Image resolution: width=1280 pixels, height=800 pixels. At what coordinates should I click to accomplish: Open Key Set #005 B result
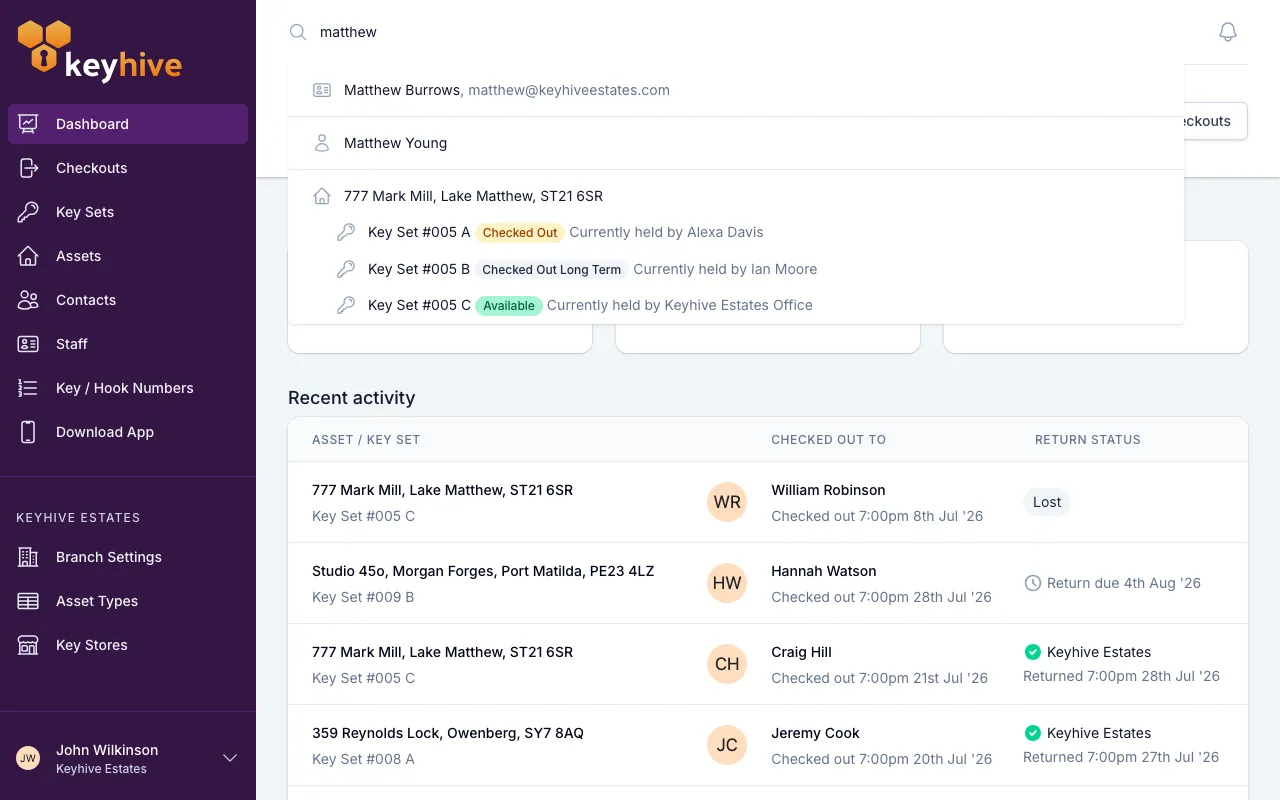(736, 269)
